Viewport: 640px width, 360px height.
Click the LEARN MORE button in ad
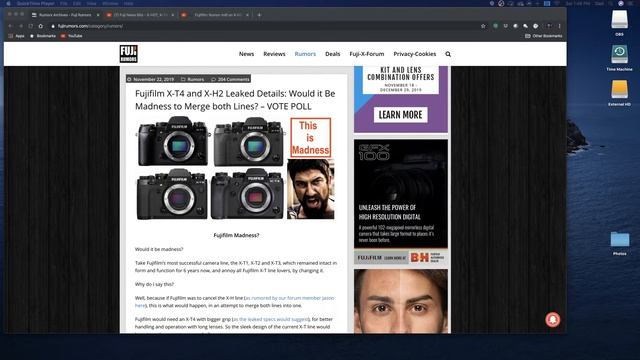pos(400,115)
